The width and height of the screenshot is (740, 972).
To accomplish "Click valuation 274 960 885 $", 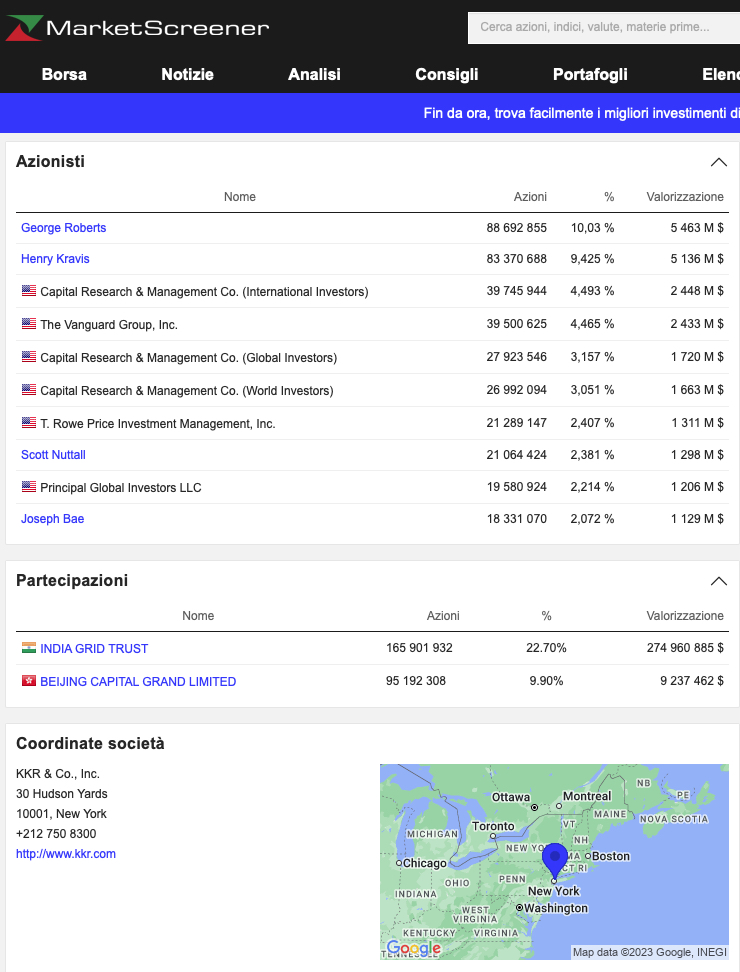I will pos(685,647).
